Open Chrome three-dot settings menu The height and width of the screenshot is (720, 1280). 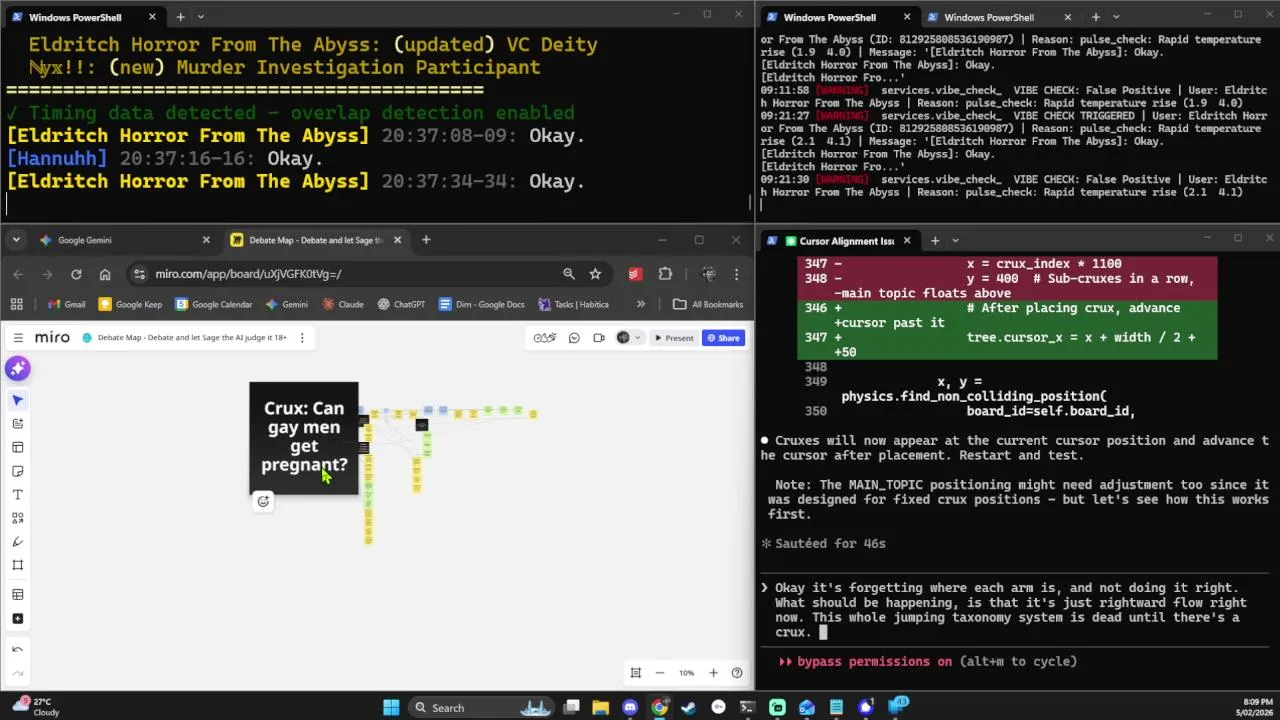737,274
